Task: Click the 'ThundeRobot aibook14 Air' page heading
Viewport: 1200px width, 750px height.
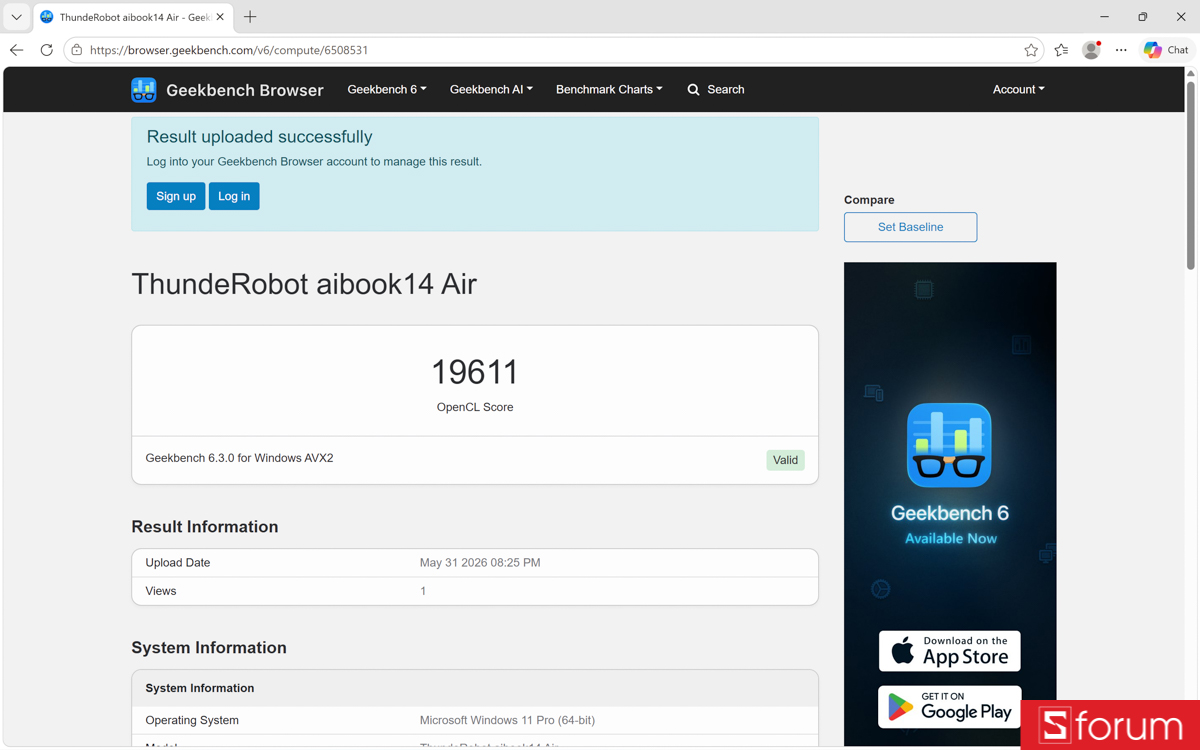Action: [x=304, y=284]
